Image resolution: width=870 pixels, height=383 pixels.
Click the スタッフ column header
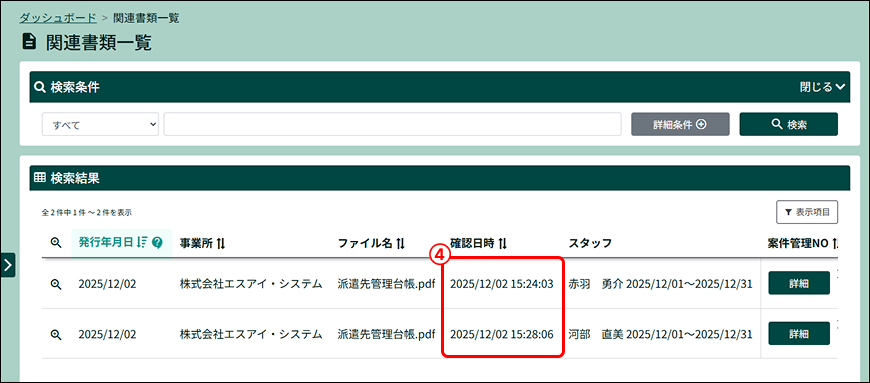coord(590,243)
